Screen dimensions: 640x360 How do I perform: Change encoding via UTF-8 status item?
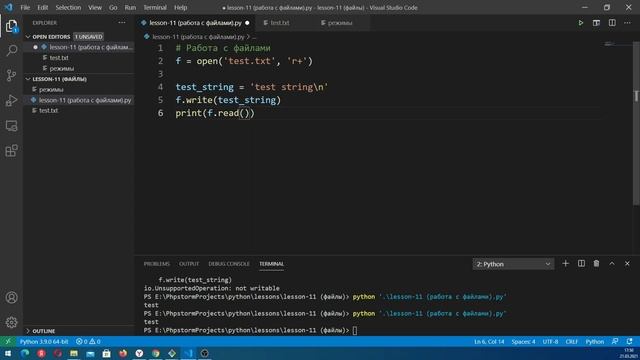[x=550, y=341]
